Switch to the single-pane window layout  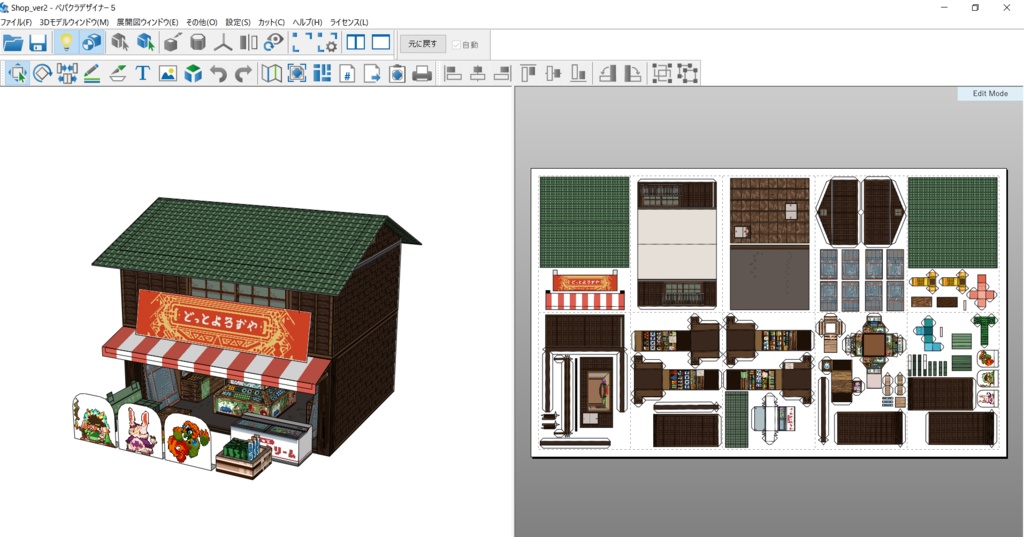tap(381, 43)
